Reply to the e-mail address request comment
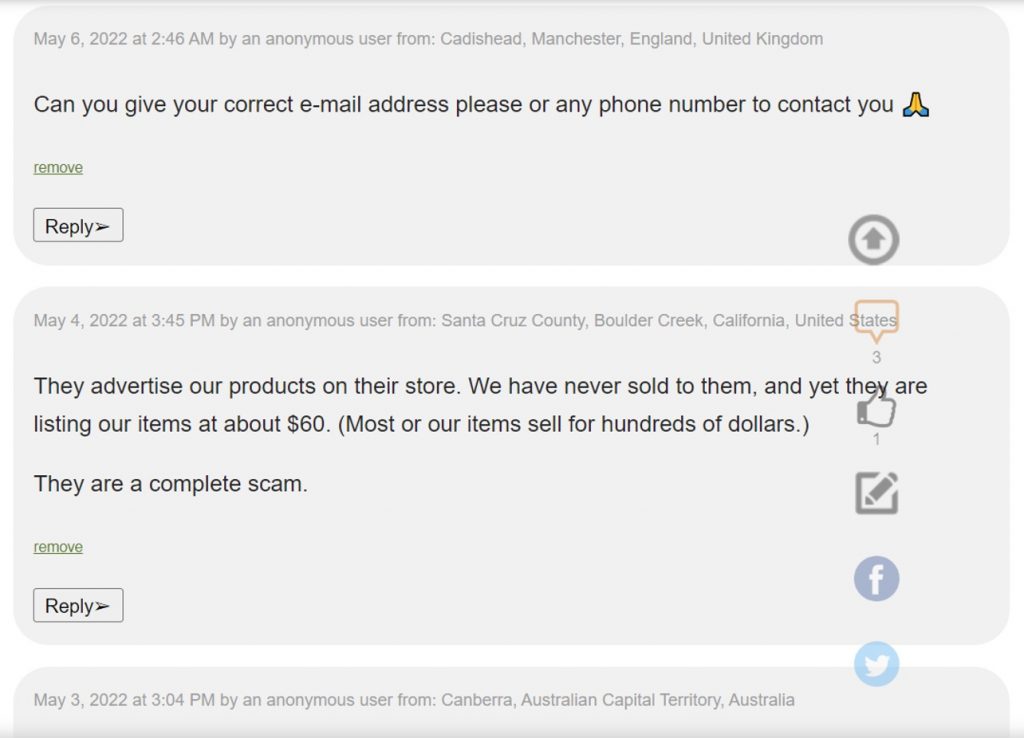Image resolution: width=1024 pixels, height=738 pixels. click(78, 226)
